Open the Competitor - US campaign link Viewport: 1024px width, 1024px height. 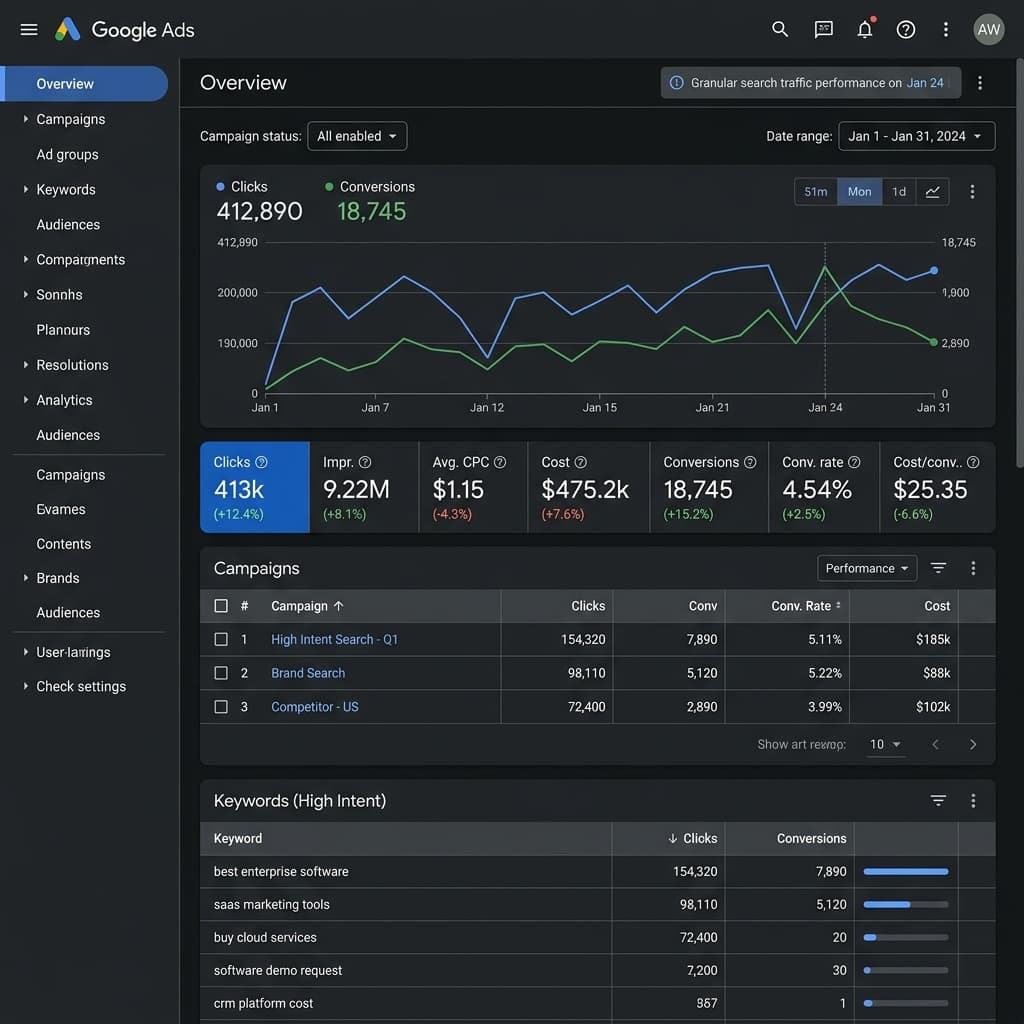(314, 707)
